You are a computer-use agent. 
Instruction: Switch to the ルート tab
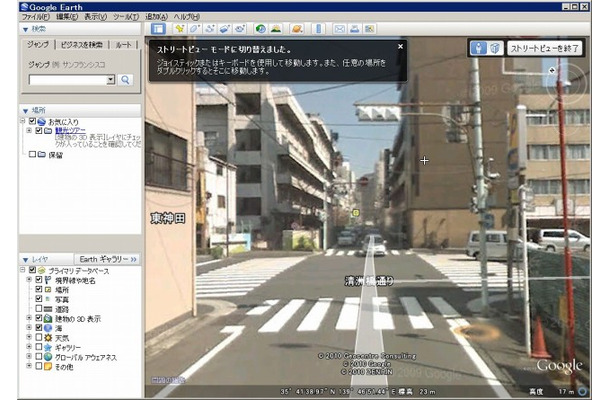(x=123, y=45)
